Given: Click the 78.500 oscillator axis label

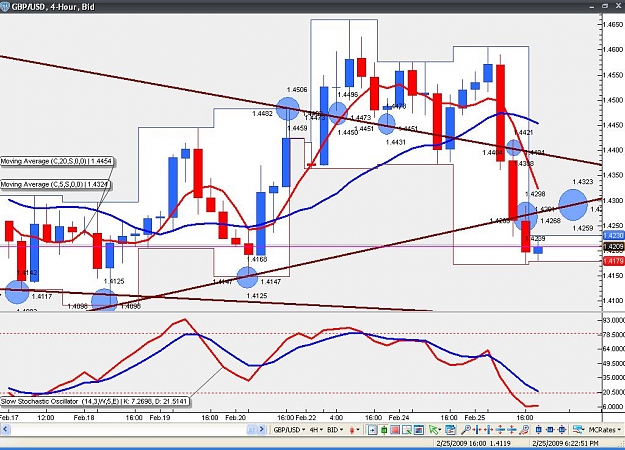Looking at the screenshot, I should pyautogui.click(x=614, y=334).
